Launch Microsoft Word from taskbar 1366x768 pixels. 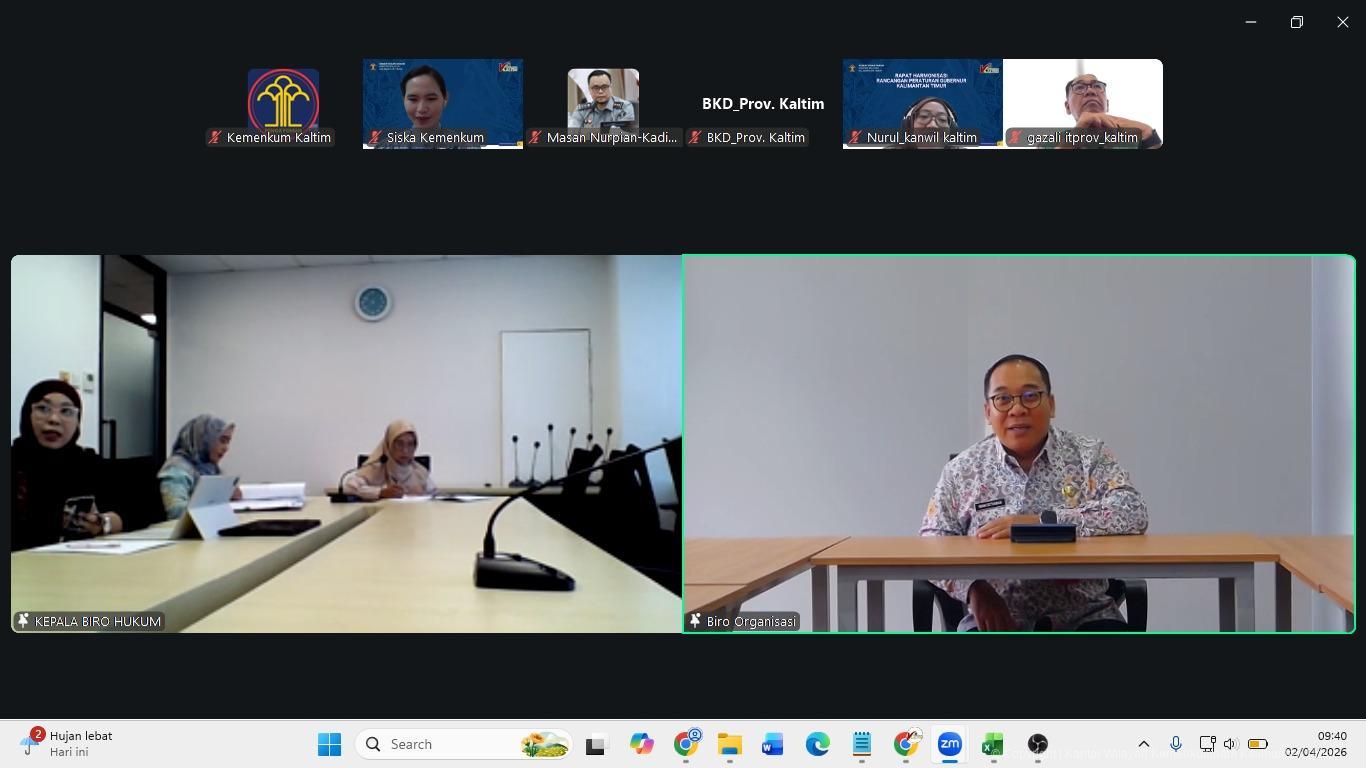pyautogui.click(x=773, y=744)
